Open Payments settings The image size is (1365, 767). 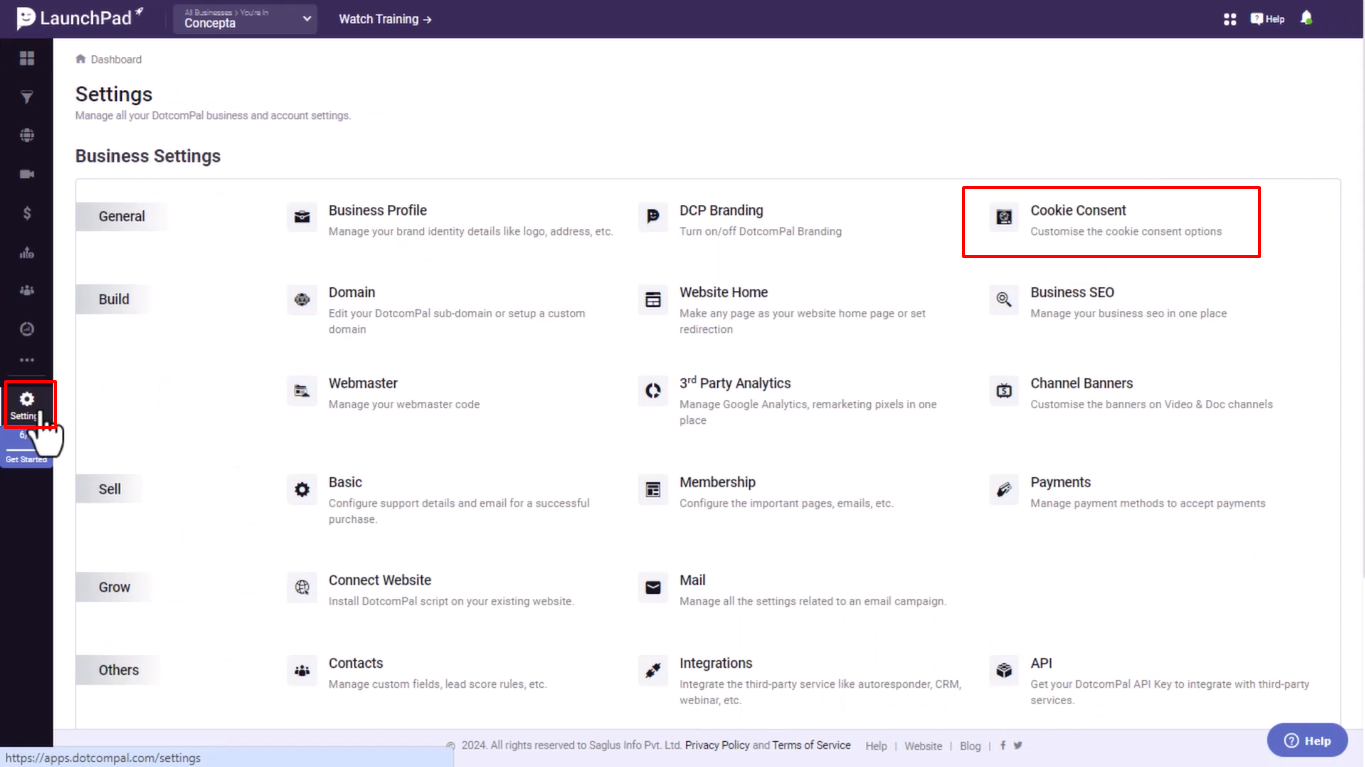pos(1061,482)
